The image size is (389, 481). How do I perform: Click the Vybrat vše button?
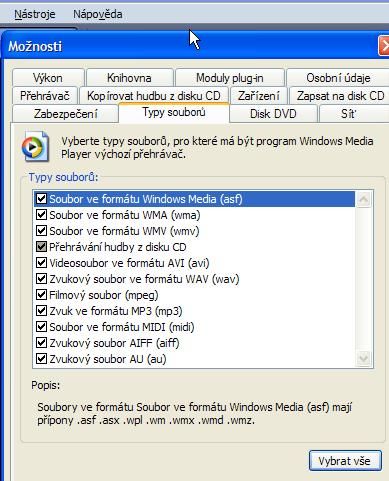tap(345, 461)
